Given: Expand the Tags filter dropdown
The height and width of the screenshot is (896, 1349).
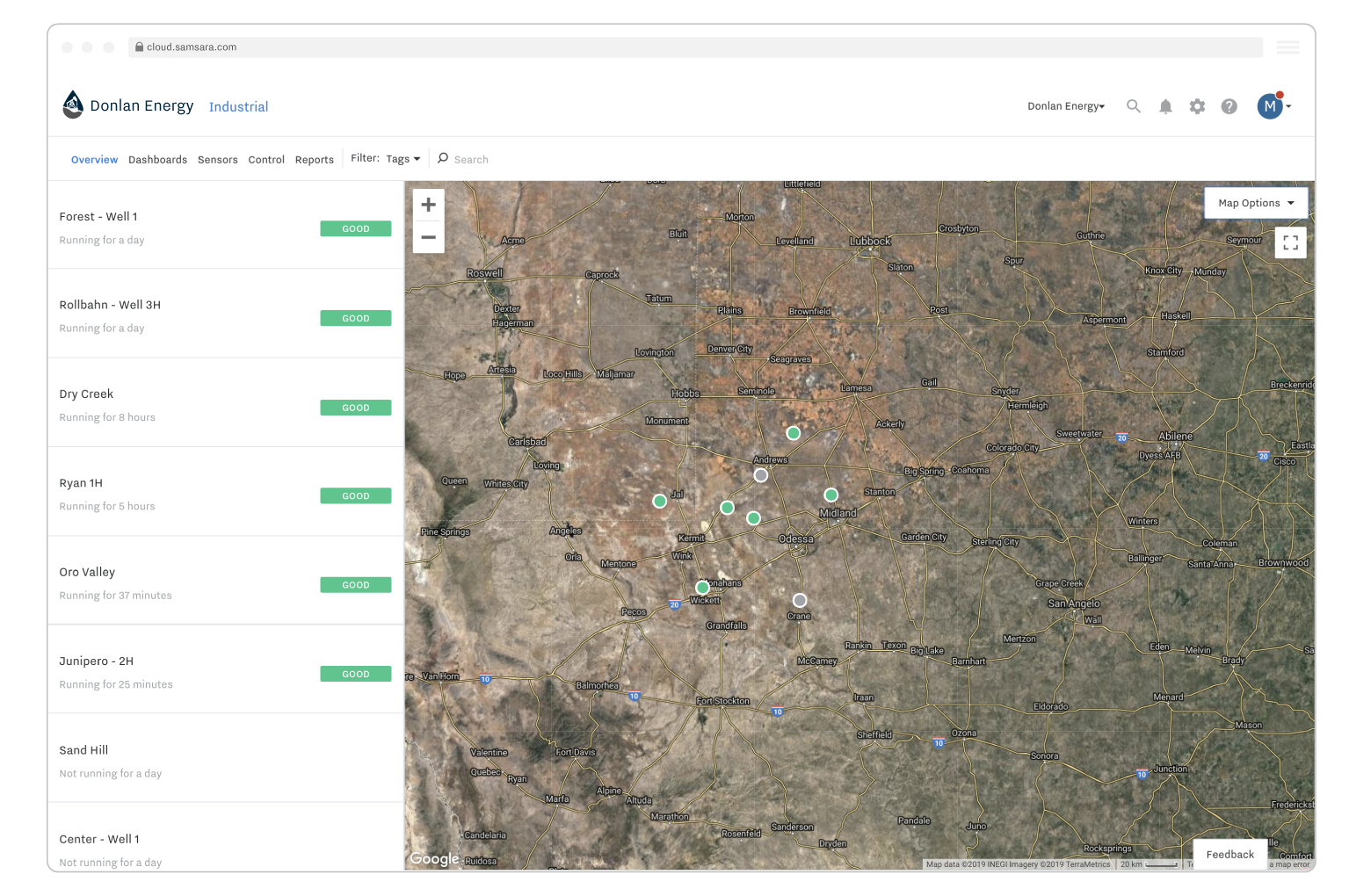Looking at the screenshot, I should 403,159.
